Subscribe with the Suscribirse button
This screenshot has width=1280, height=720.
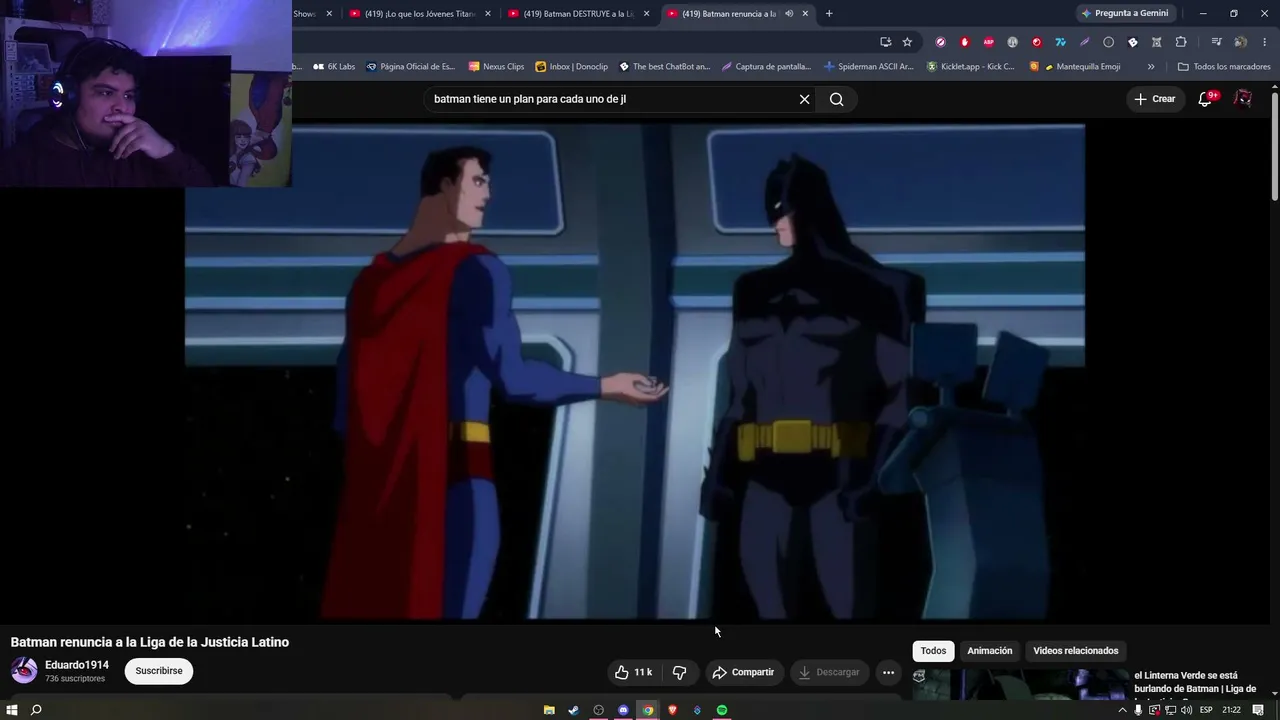click(x=159, y=671)
